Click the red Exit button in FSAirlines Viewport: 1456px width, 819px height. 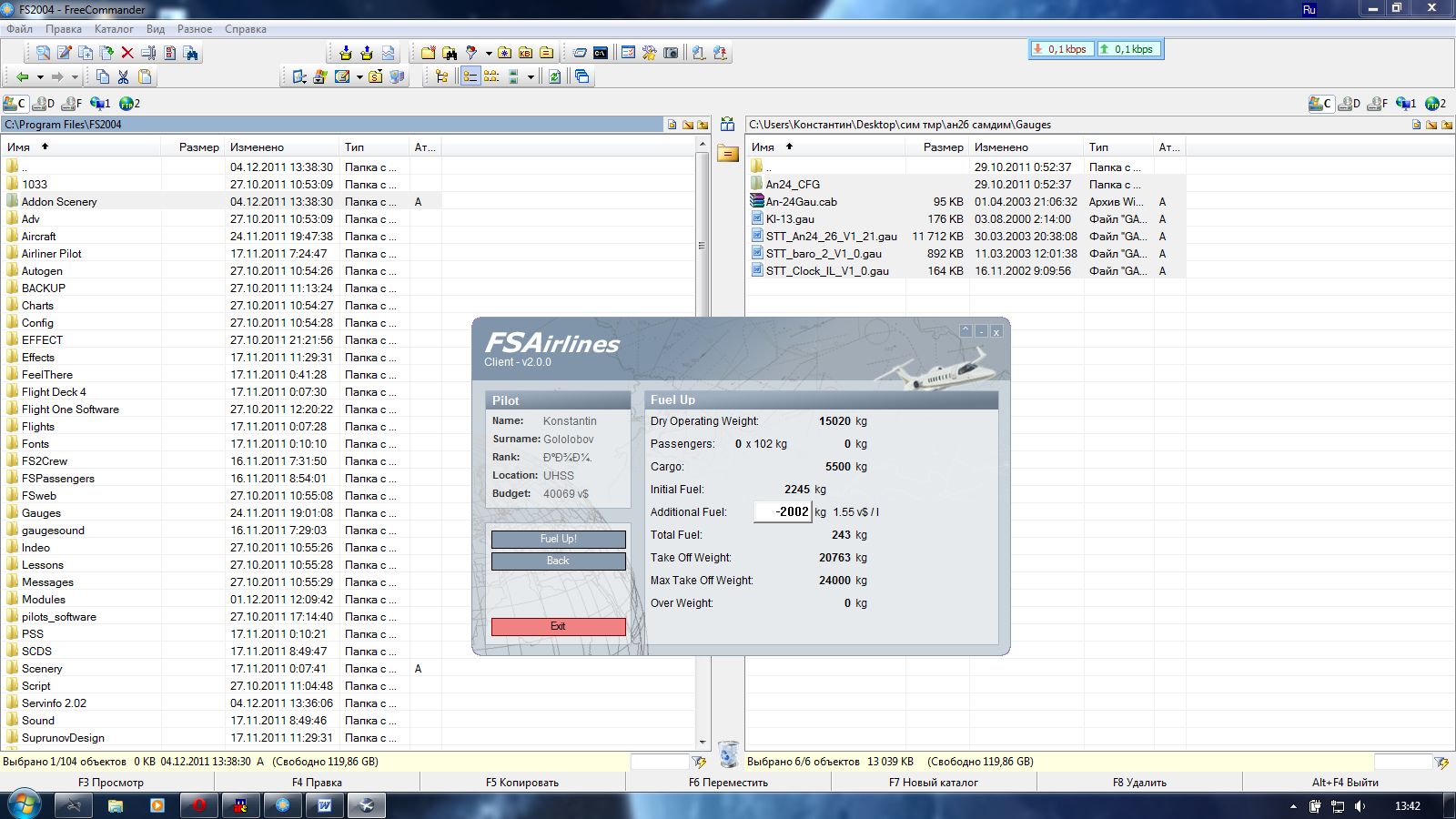pyautogui.click(x=558, y=626)
